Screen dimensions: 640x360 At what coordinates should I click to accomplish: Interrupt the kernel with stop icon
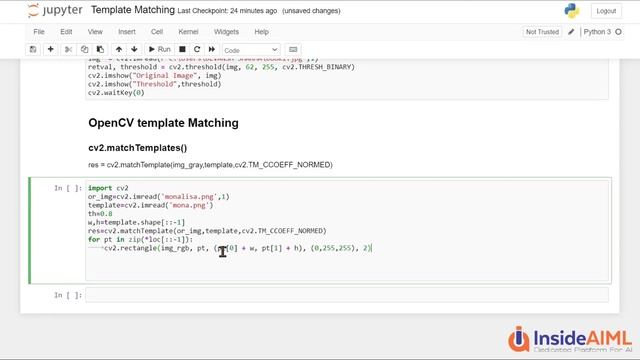click(x=182, y=49)
